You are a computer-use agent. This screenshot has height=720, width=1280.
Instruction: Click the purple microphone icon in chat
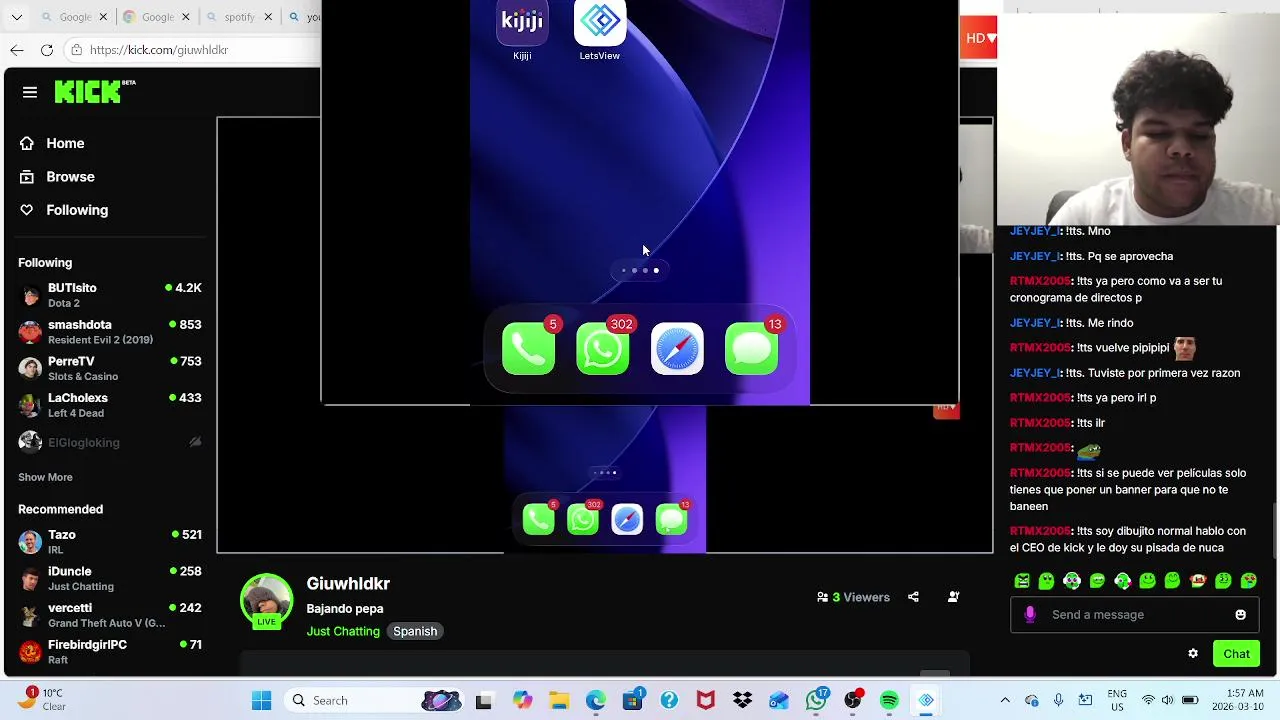[1030, 615]
